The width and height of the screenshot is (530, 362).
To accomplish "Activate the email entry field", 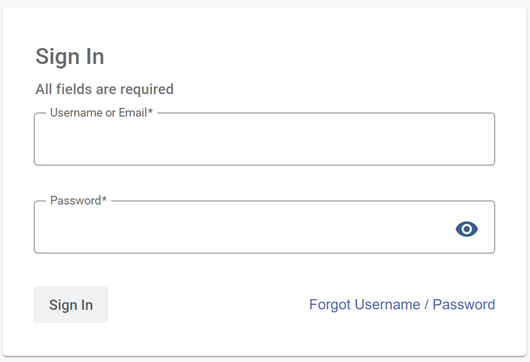I will 264,139.
